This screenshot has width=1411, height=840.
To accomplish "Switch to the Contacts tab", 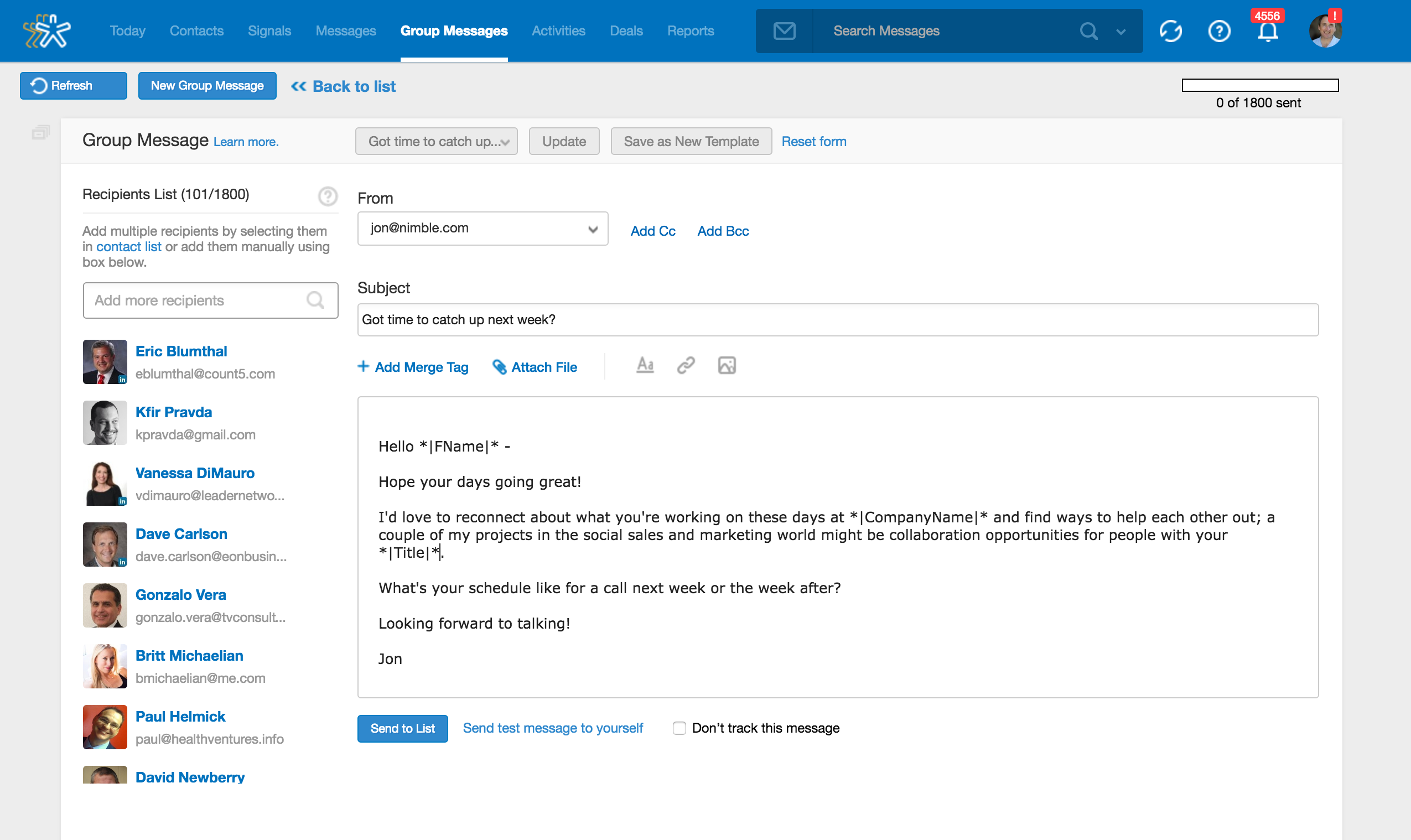I will [196, 31].
